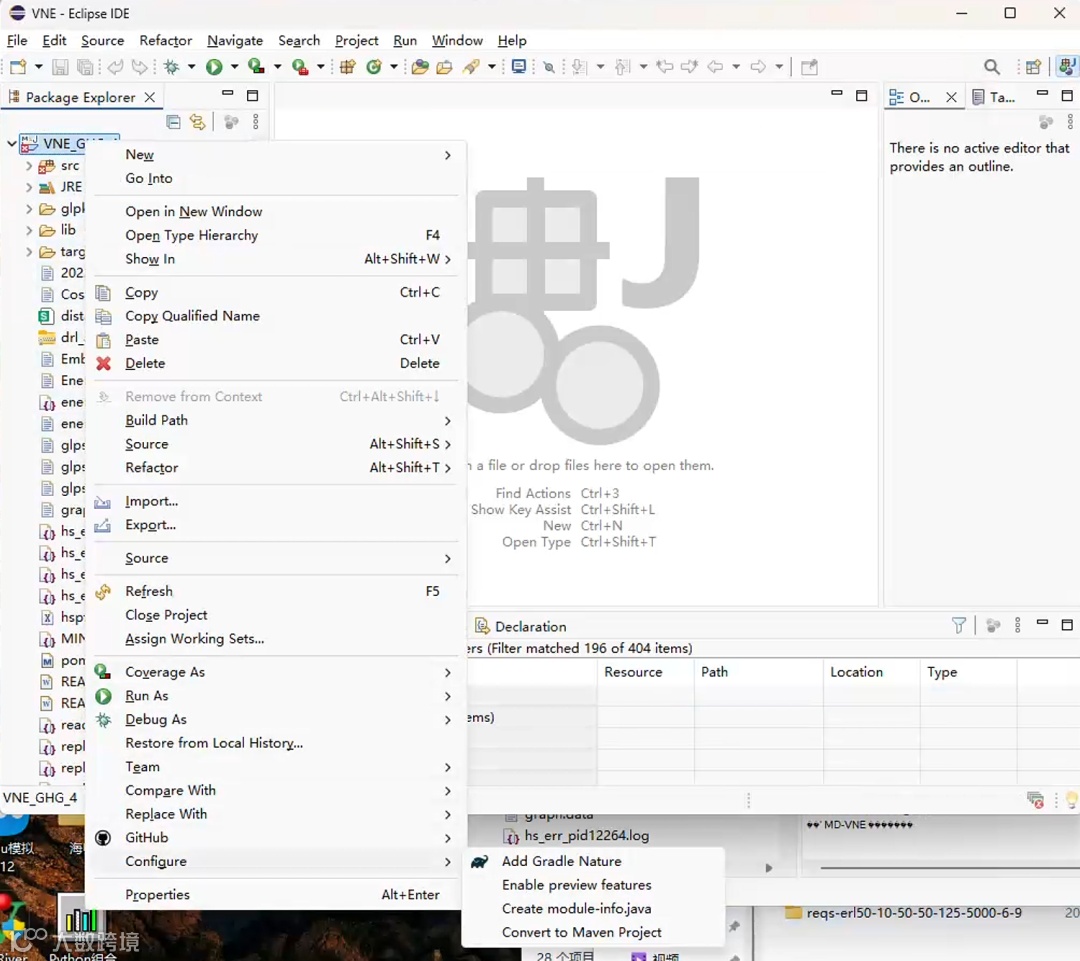
Task: Click Collapse All icon in Package Explorer
Action: pos(174,122)
